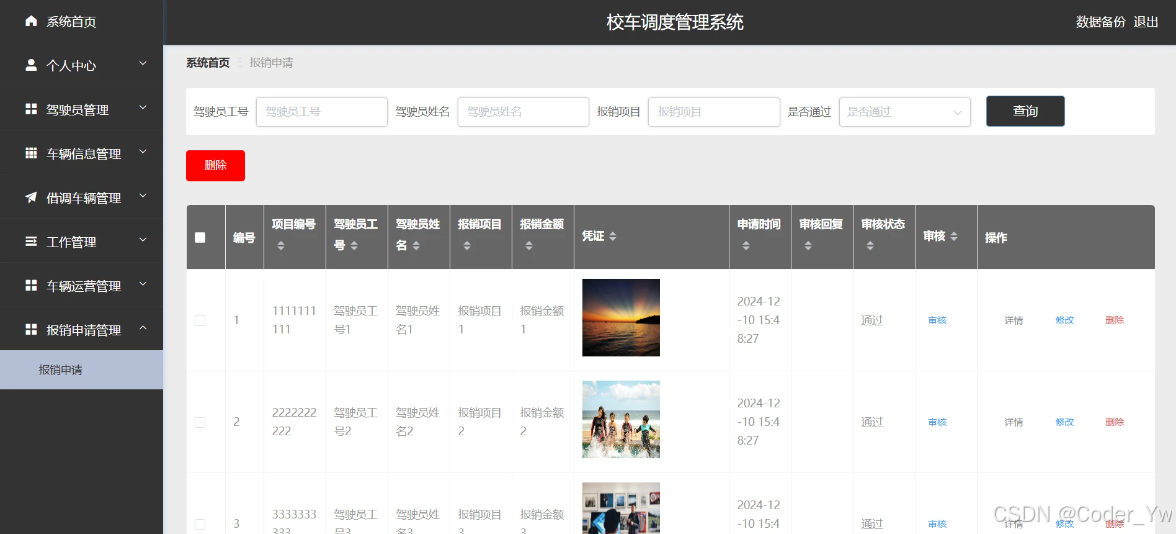Click the list icon beside 工作管理
Viewport: 1176px width, 534px height.
tap(31, 242)
